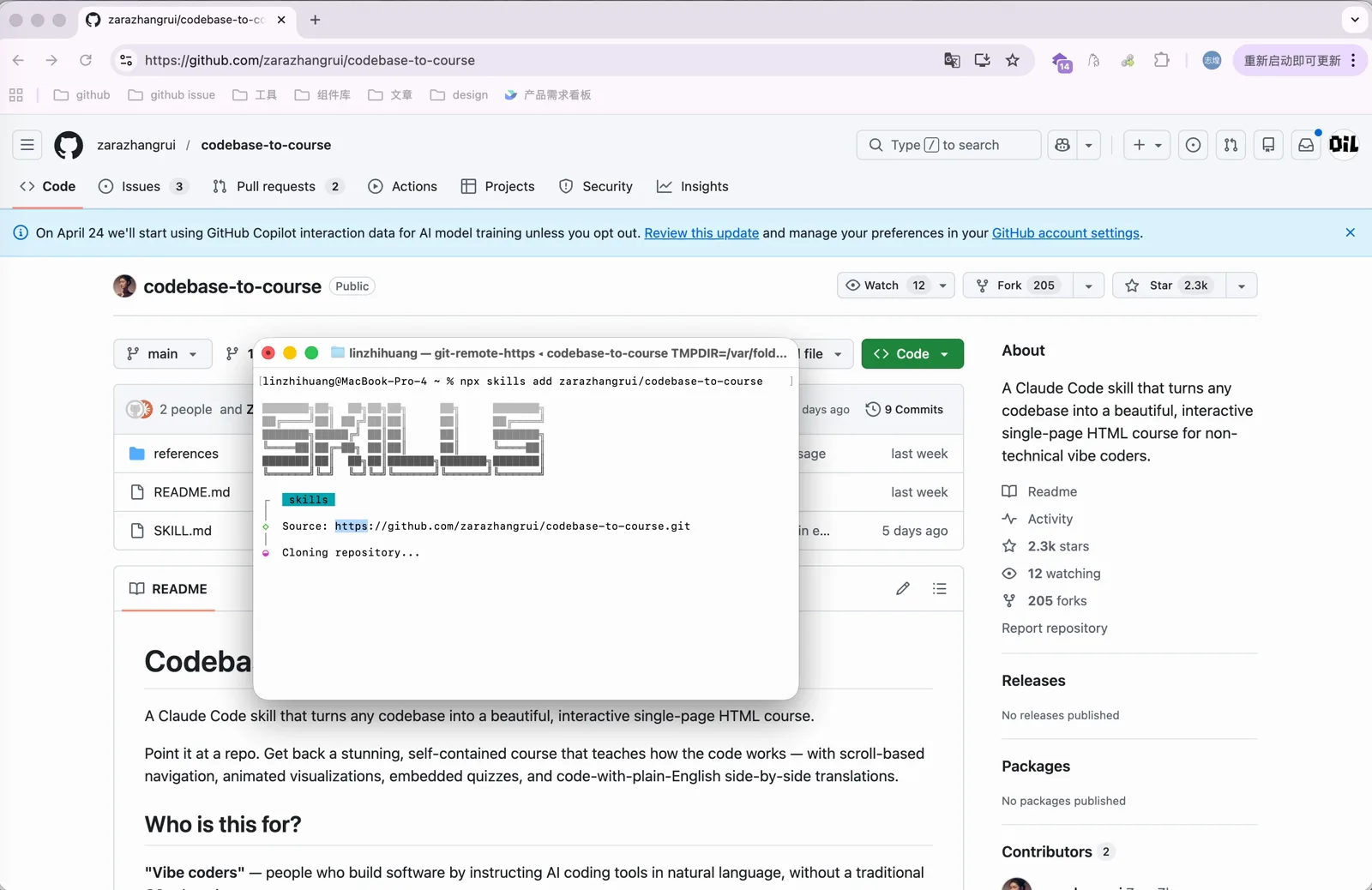This screenshot has height=890, width=1372.
Task: Open the browser extensions puzzle icon
Action: point(1162,60)
